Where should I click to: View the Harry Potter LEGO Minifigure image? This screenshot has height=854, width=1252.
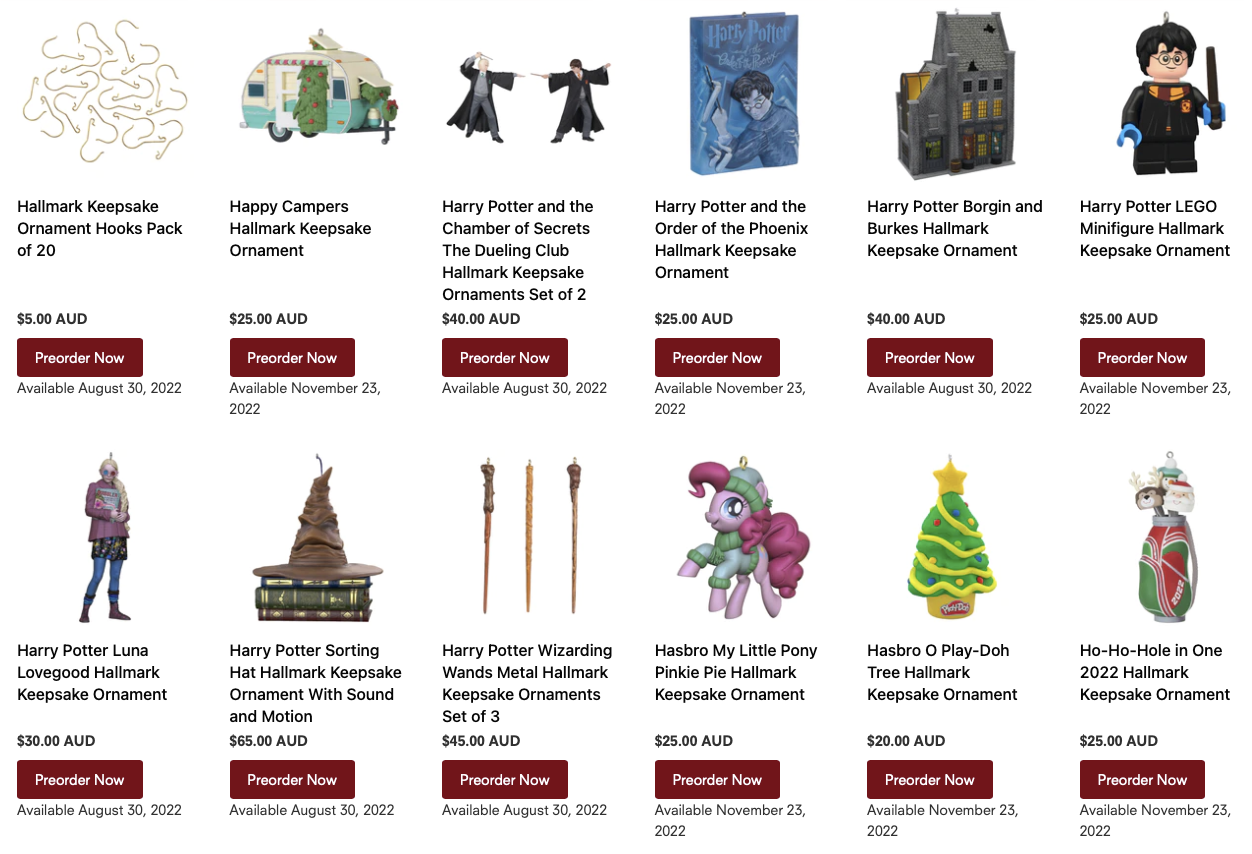click(x=1170, y=95)
